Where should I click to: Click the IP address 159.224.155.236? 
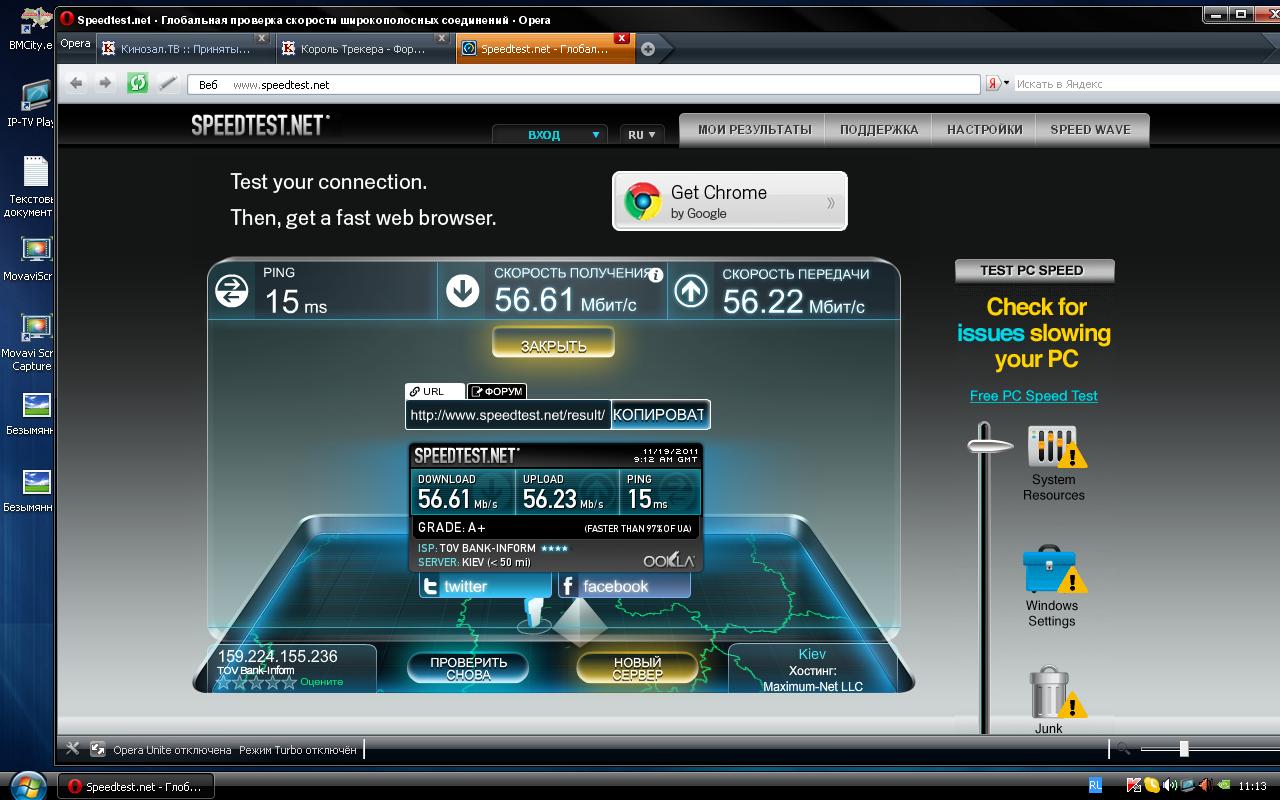pyautogui.click(x=277, y=656)
